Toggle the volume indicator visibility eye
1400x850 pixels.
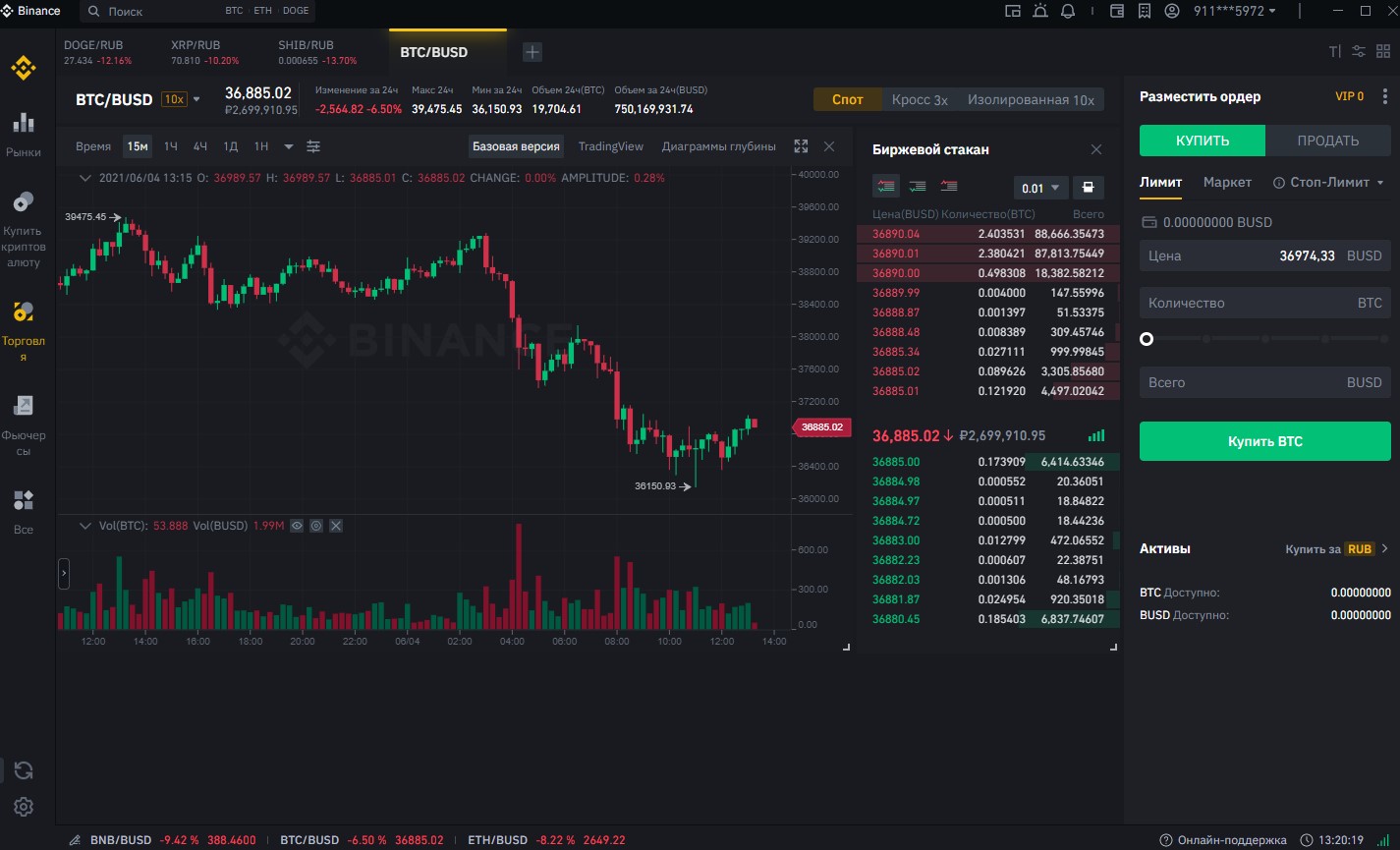(297, 526)
